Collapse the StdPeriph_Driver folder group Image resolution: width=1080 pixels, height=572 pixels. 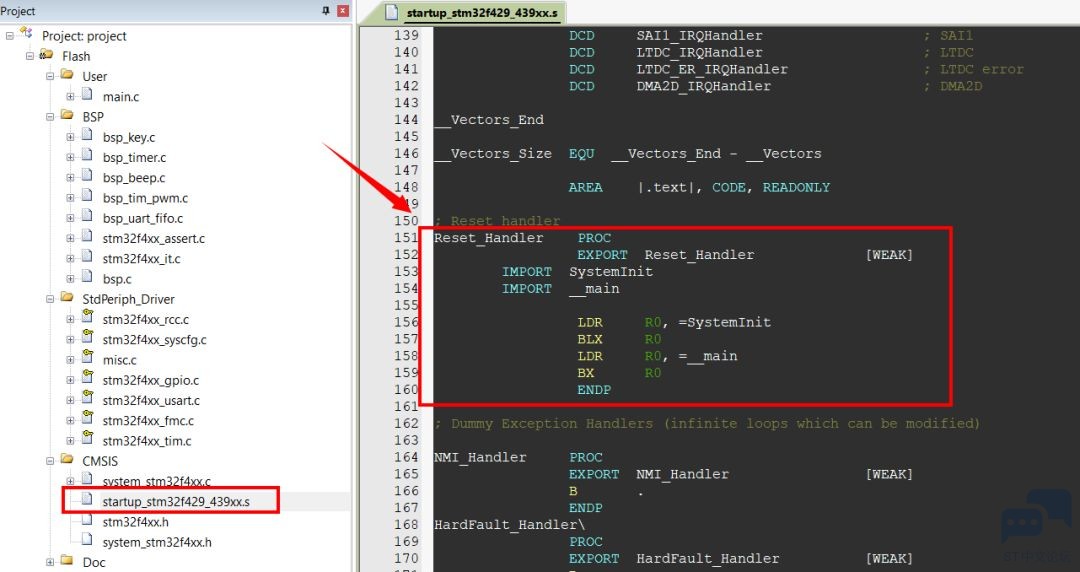(x=50, y=299)
